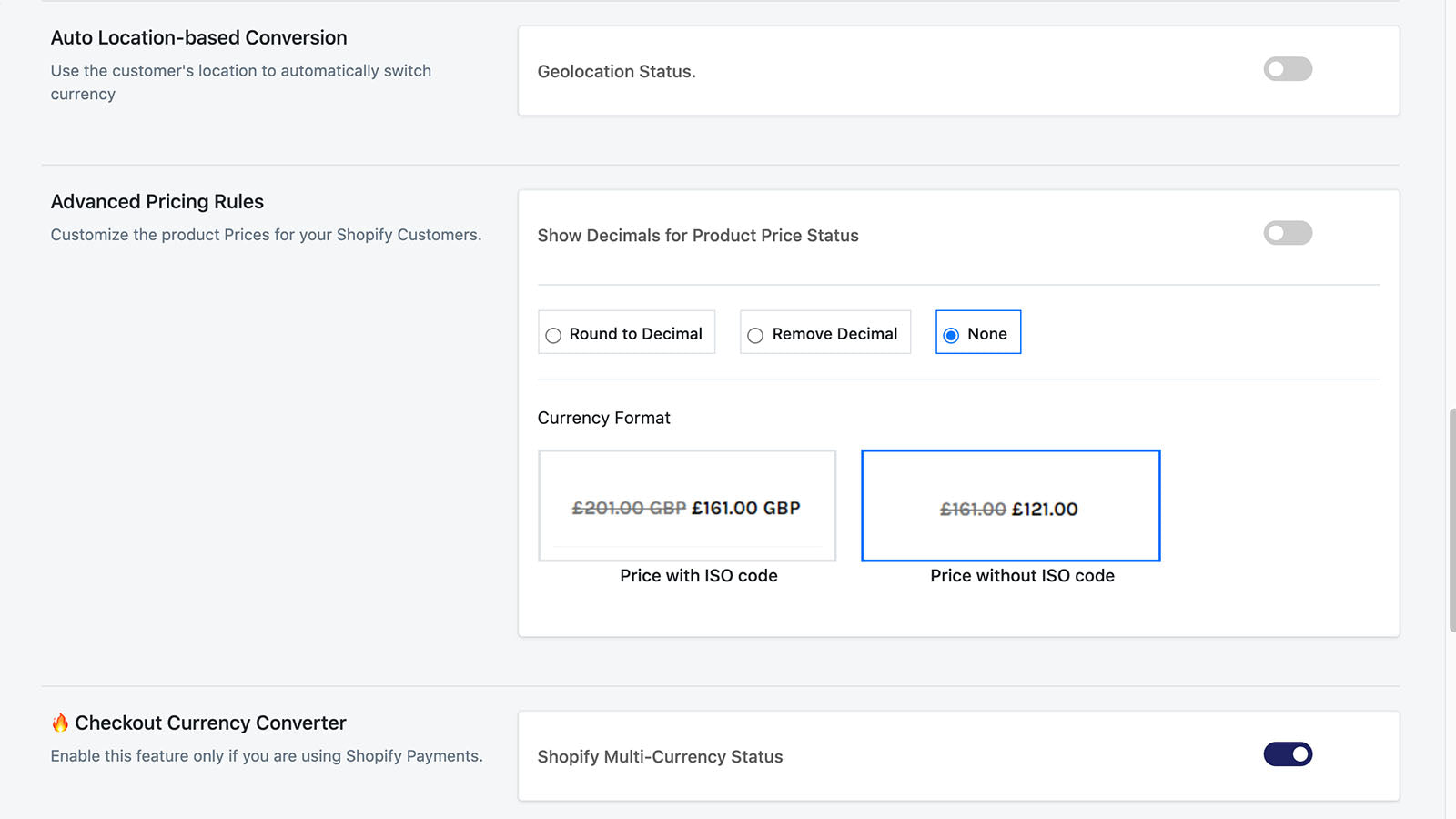Click the Currency Format label

[x=603, y=418]
